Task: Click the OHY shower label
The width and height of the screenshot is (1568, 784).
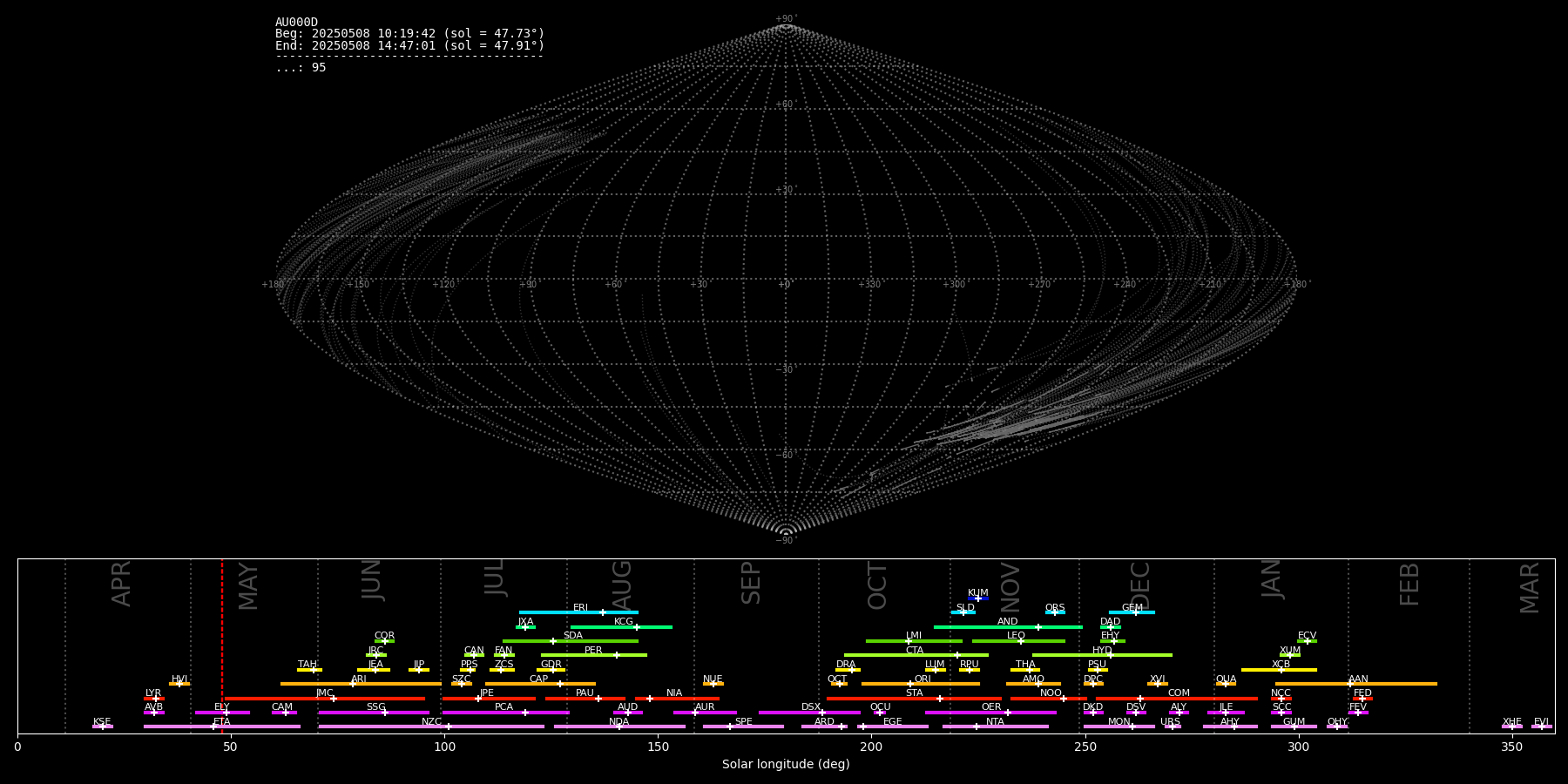Action: coord(1337,722)
